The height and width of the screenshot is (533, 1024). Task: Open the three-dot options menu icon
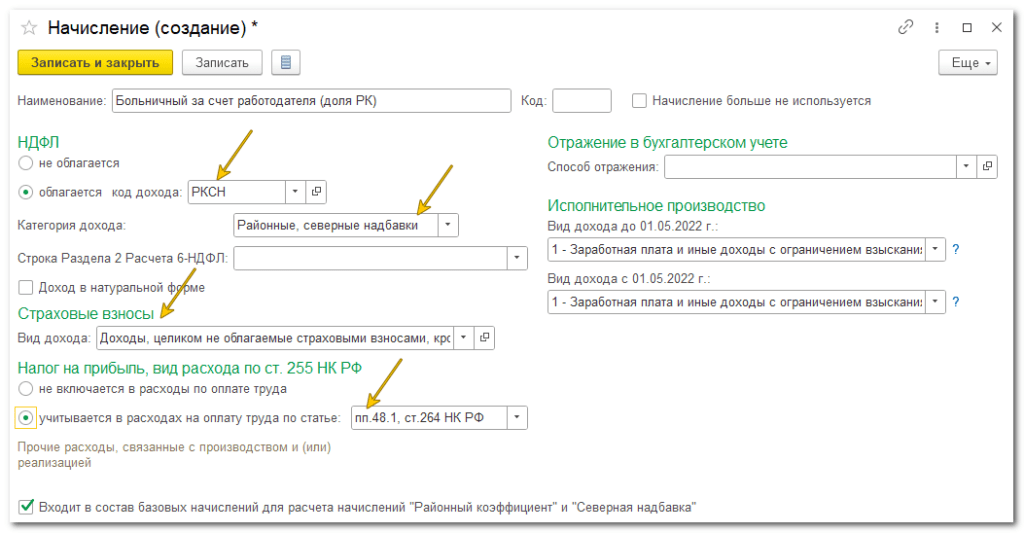[937, 28]
